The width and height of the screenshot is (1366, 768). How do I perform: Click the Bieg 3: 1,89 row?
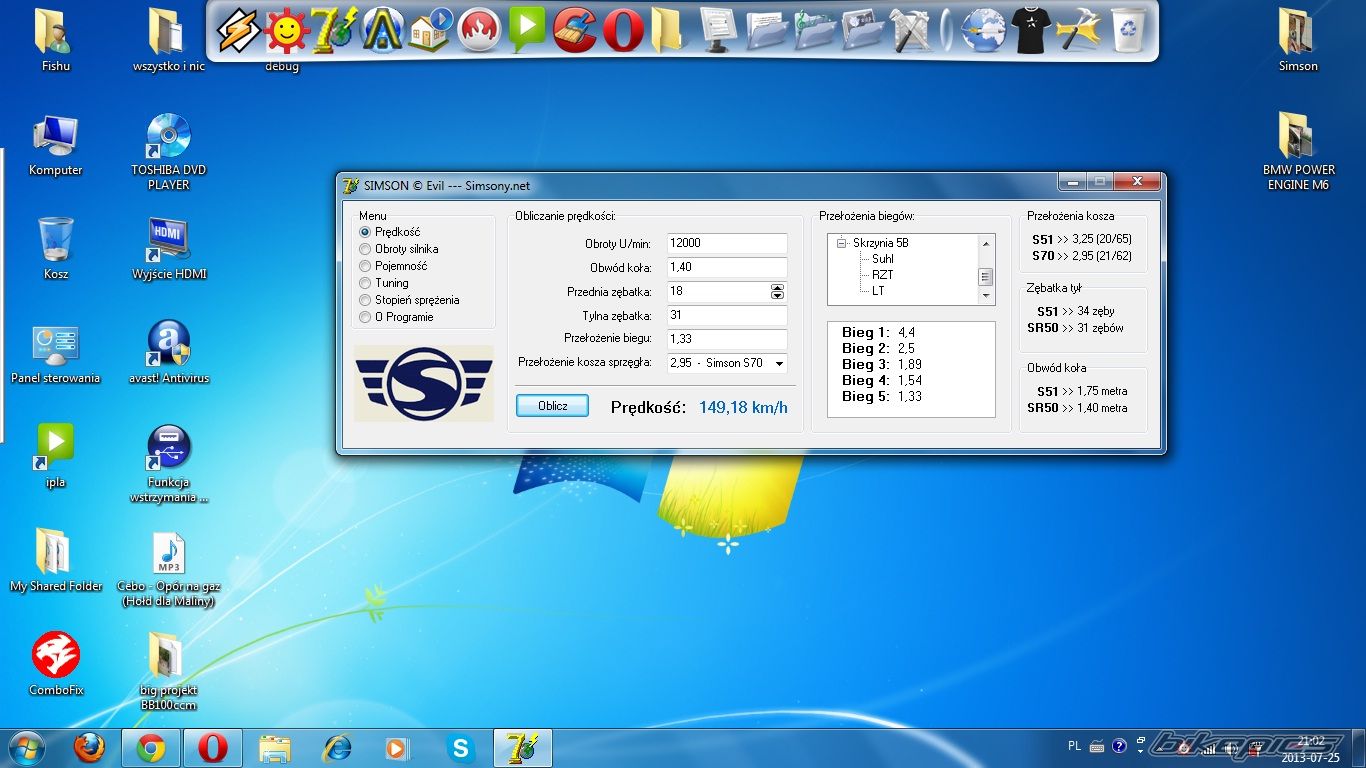pos(882,365)
